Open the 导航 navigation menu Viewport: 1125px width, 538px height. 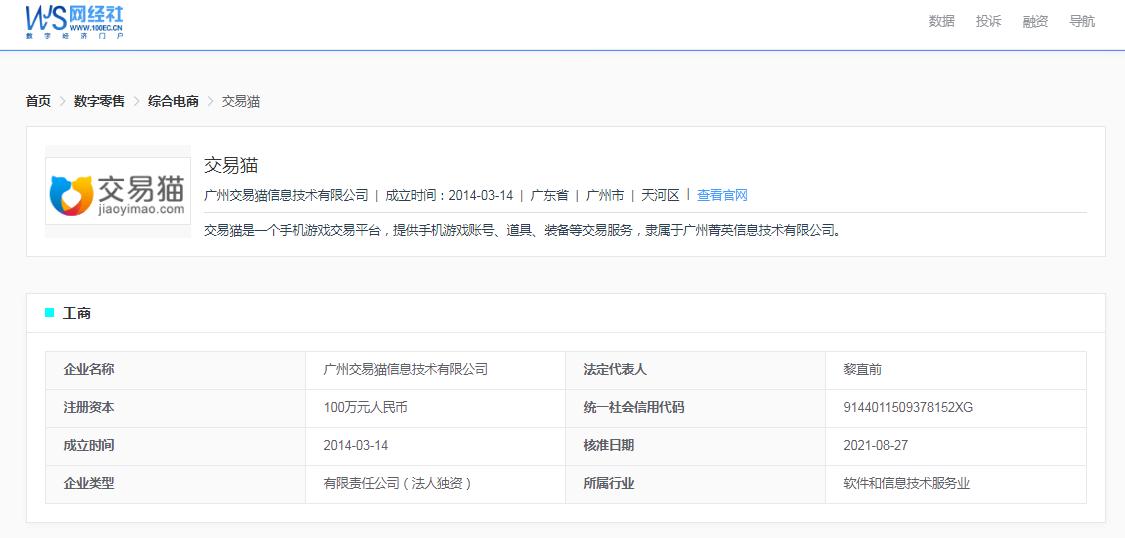point(1082,22)
